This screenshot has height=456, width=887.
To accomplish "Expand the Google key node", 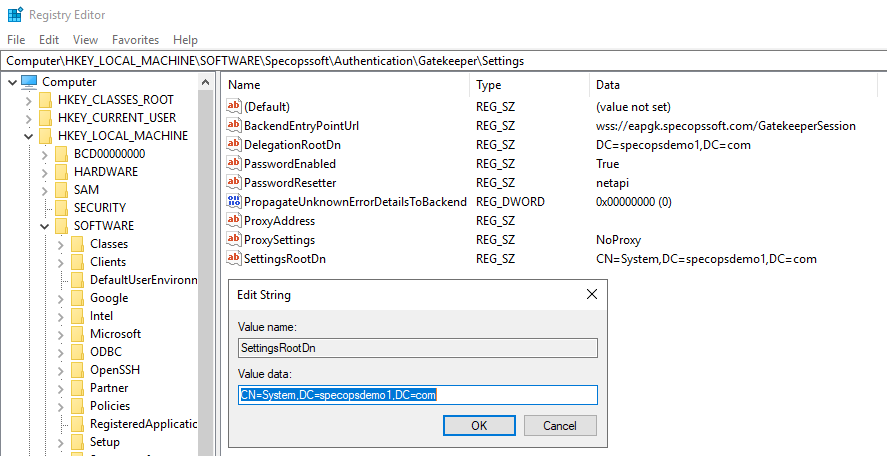I will click(x=61, y=298).
